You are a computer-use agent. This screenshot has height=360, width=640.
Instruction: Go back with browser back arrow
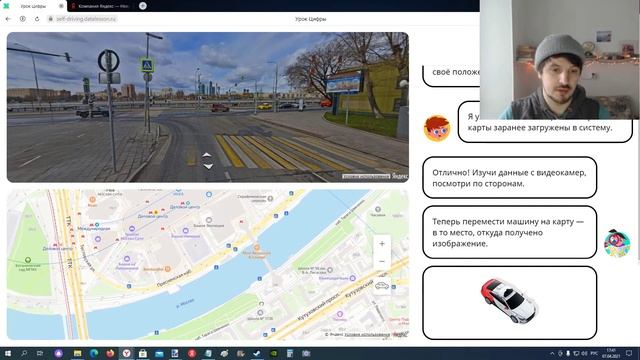[x=8, y=19]
